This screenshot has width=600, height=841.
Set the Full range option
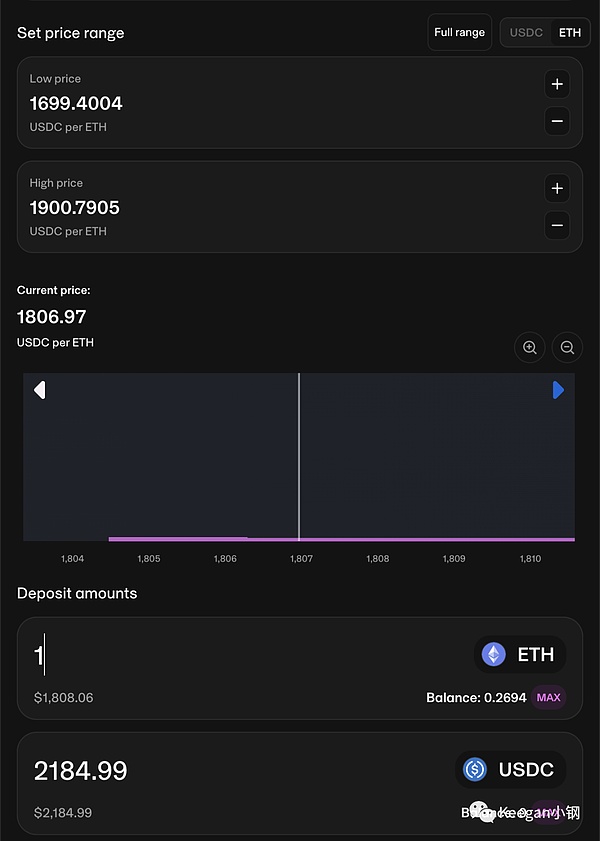point(459,32)
